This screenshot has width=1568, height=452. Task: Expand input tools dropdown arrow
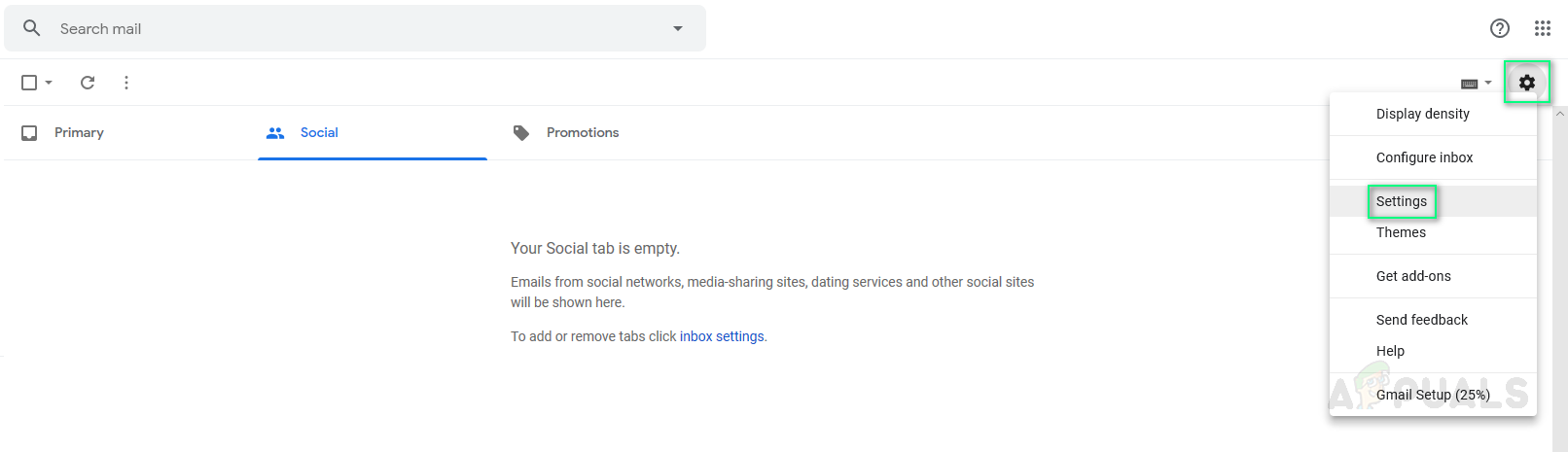click(x=1488, y=83)
